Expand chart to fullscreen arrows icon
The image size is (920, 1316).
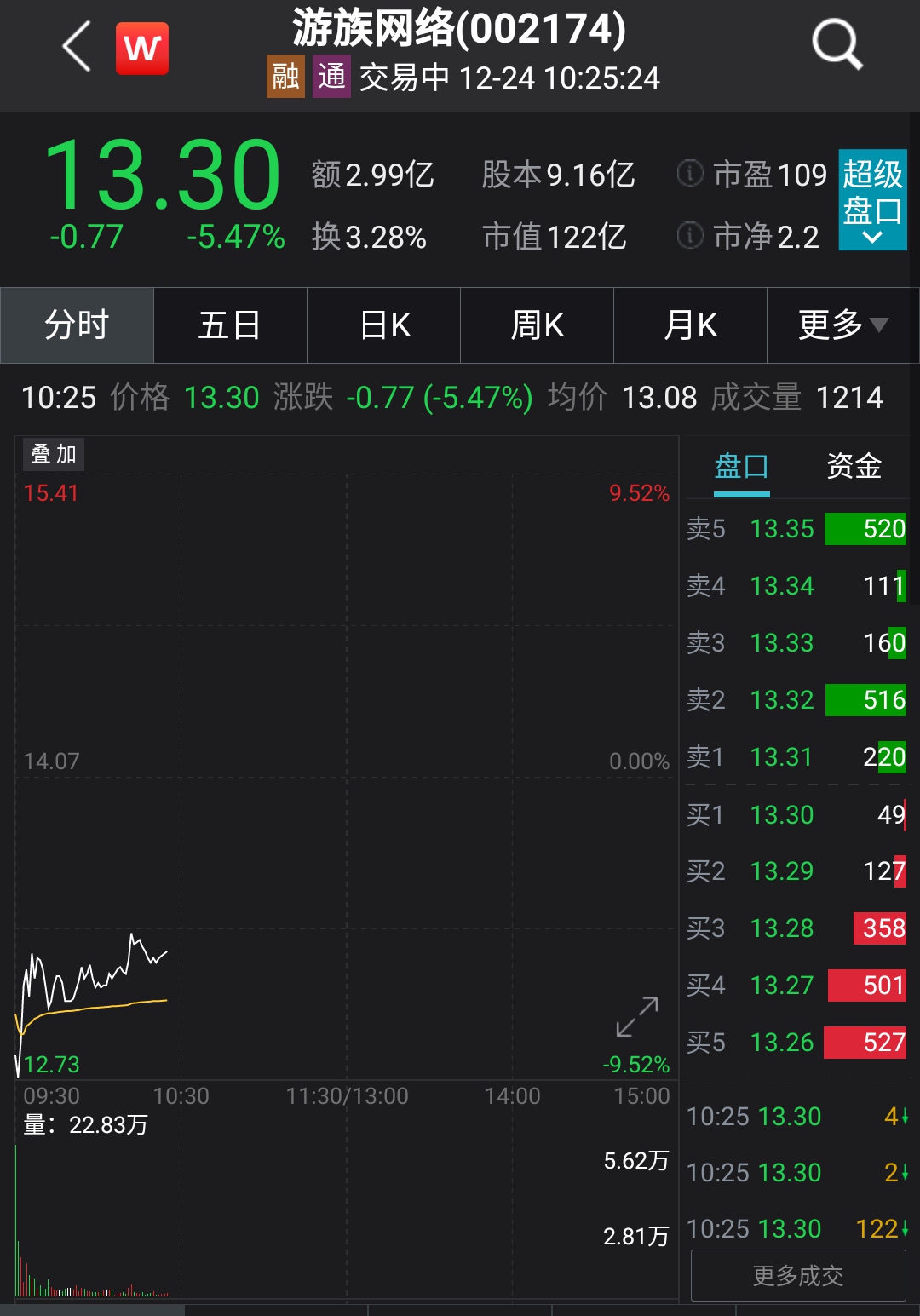(x=637, y=1017)
